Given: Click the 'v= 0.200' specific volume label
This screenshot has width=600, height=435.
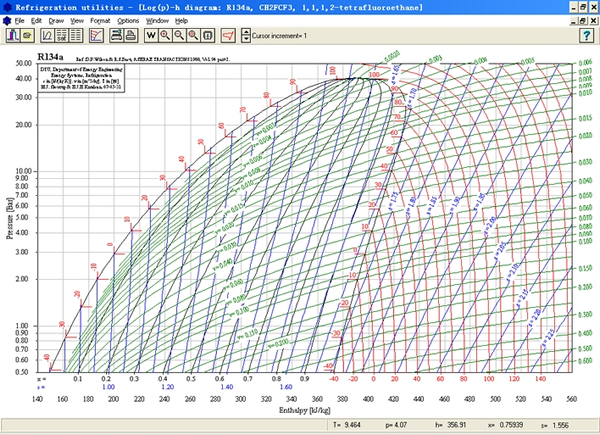Looking at the screenshot, I should tap(279, 343).
